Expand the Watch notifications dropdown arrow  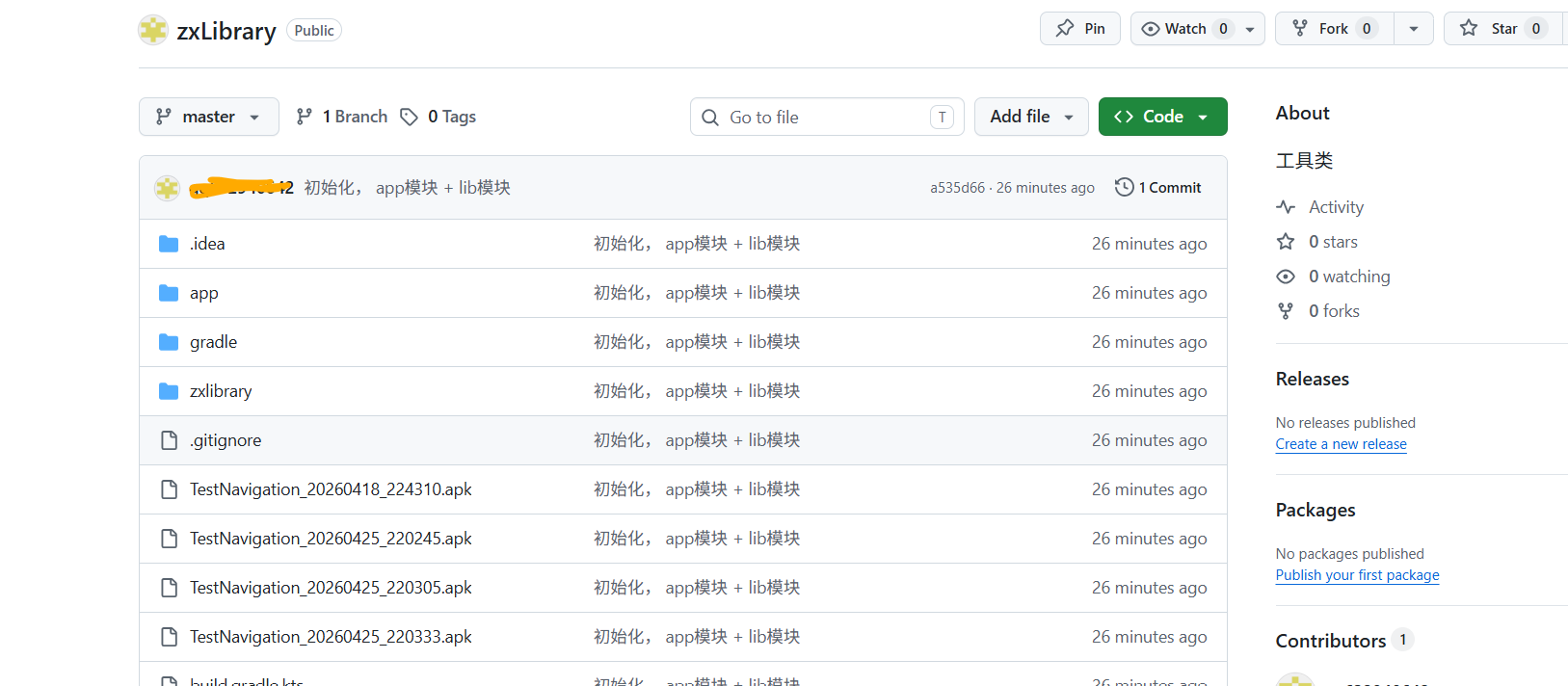coord(1250,29)
